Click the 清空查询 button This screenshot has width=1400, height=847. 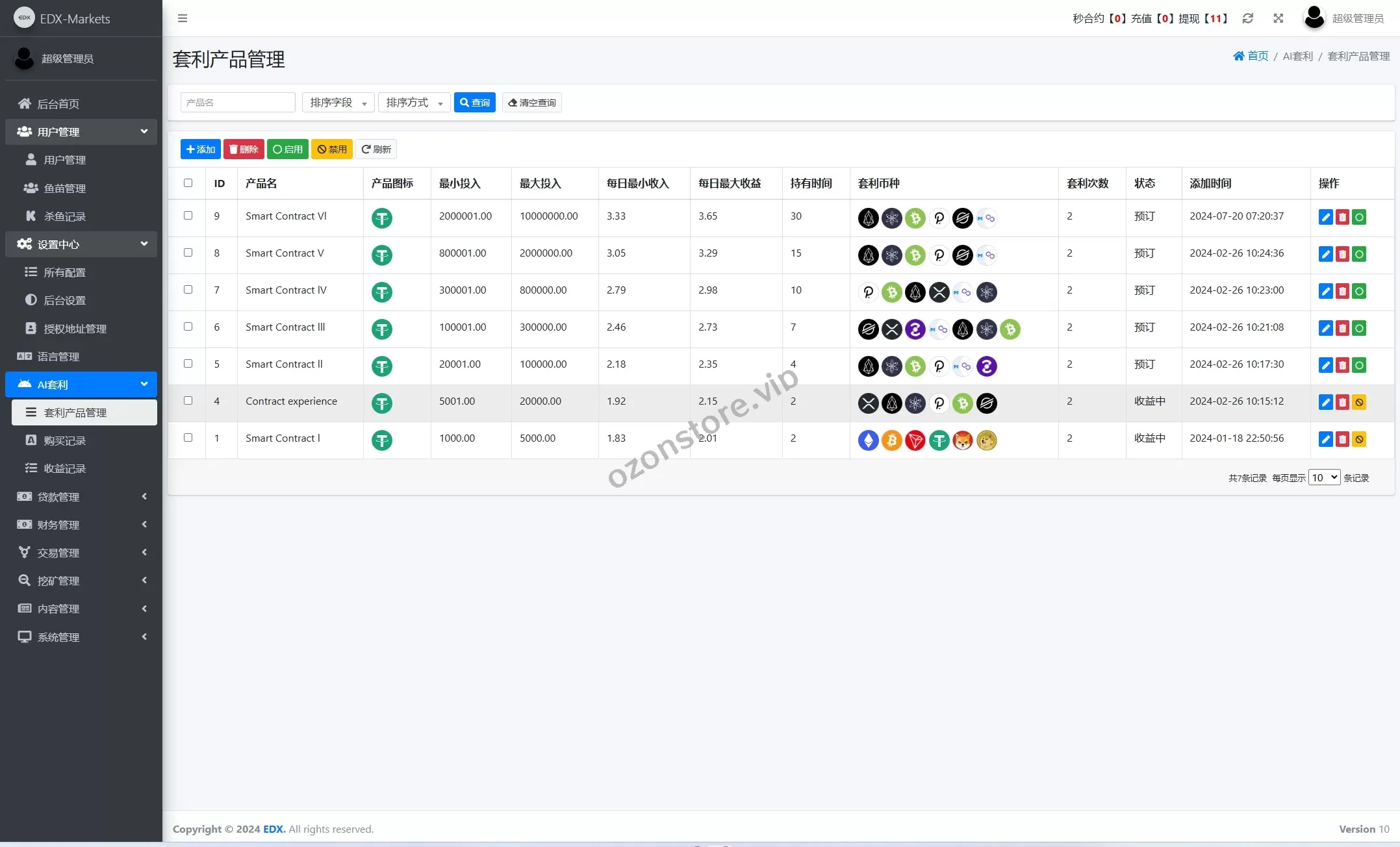(531, 103)
